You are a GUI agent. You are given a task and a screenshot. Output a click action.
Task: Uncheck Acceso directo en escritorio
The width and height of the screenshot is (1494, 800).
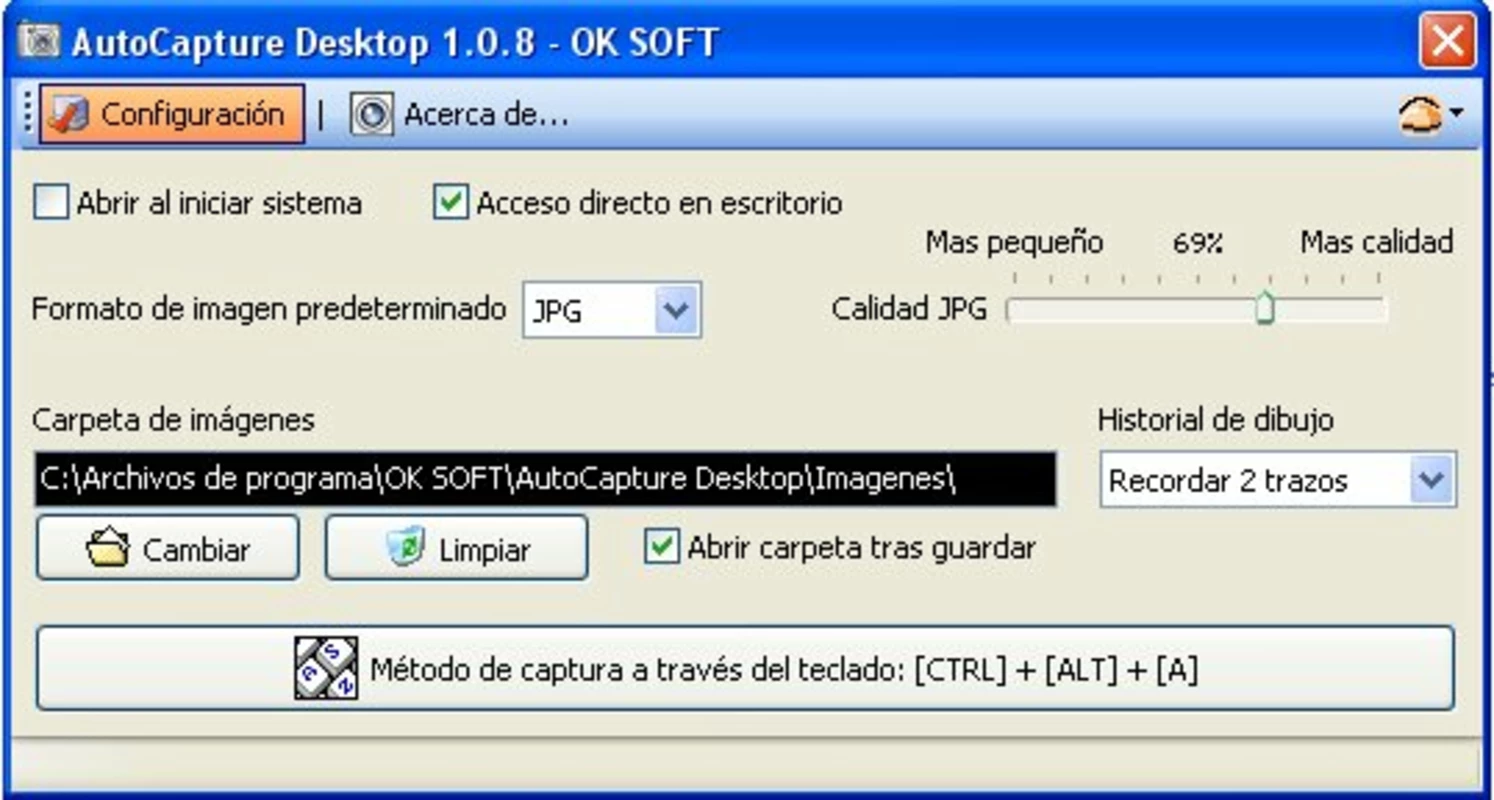click(451, 203)
